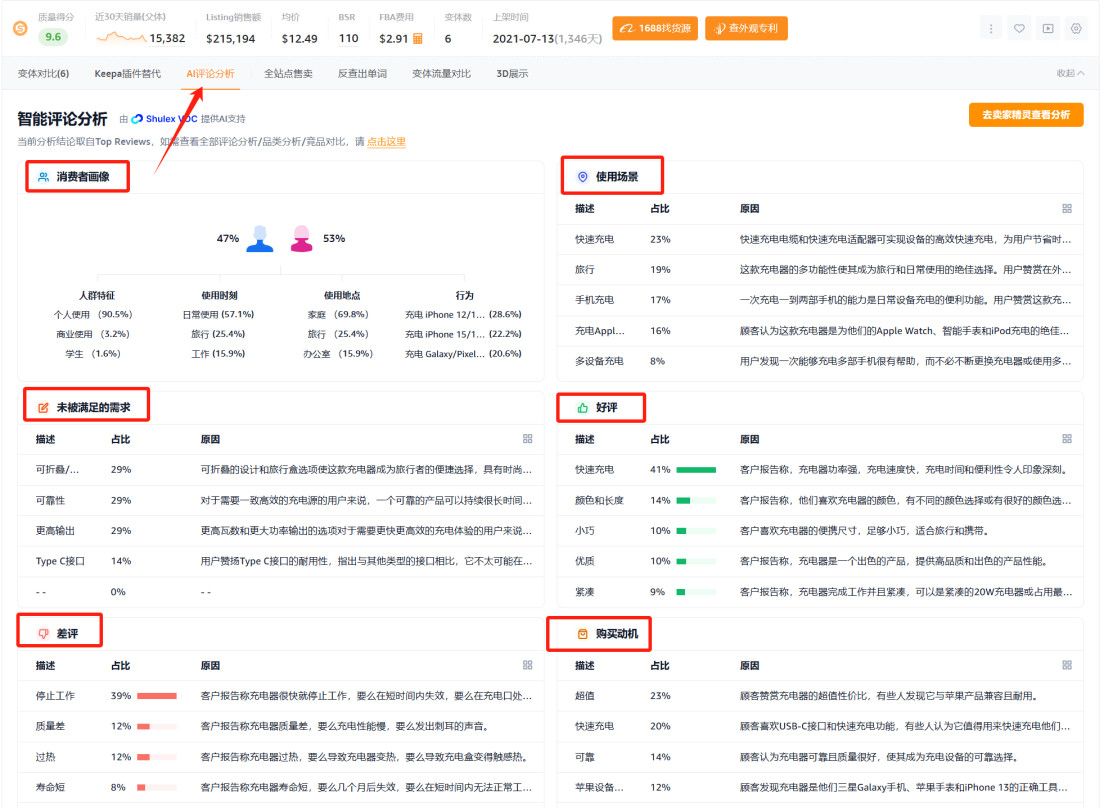
Task: Select the 旅行 19% usage scenario row
Action: point(820,270)
